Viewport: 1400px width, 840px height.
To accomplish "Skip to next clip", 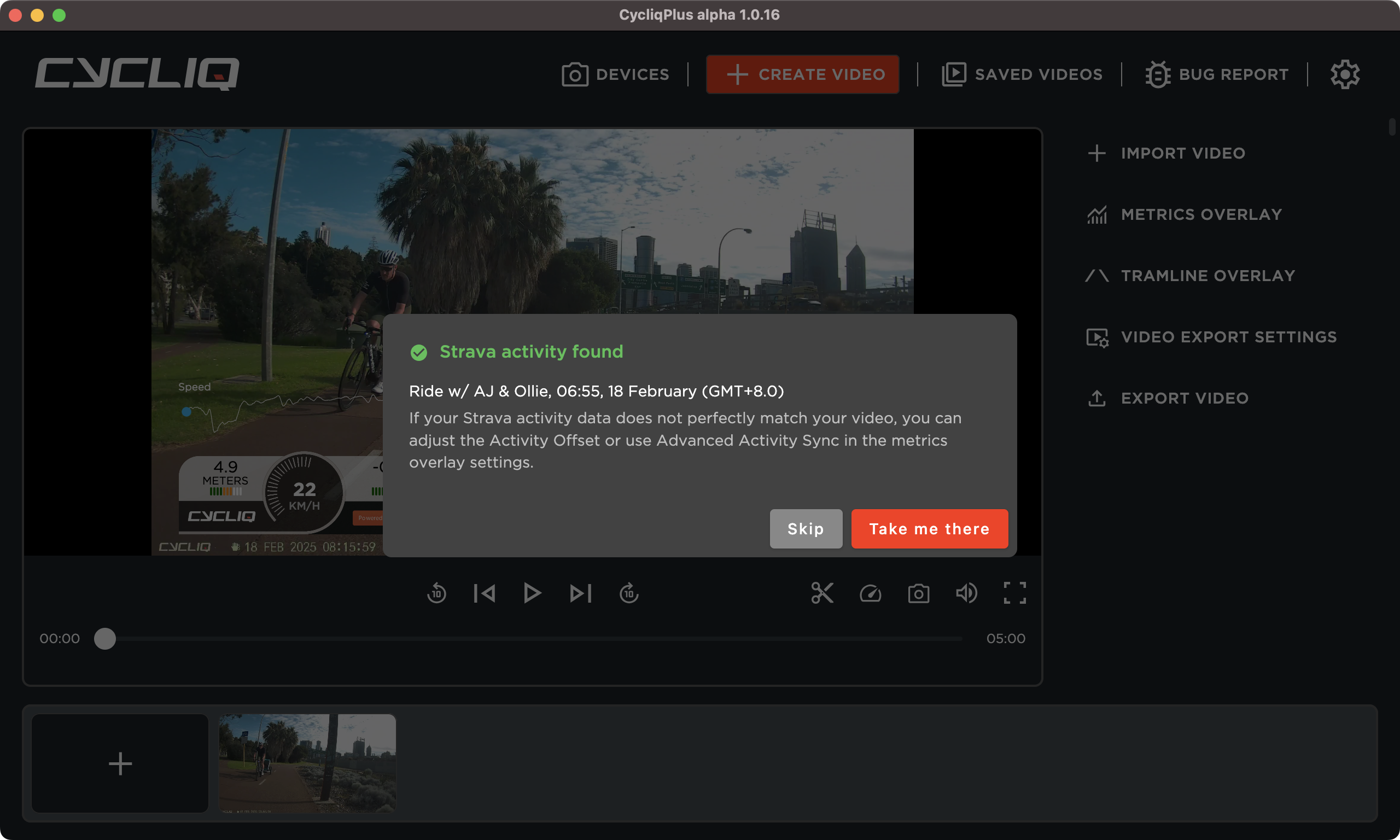I will 581,593.
